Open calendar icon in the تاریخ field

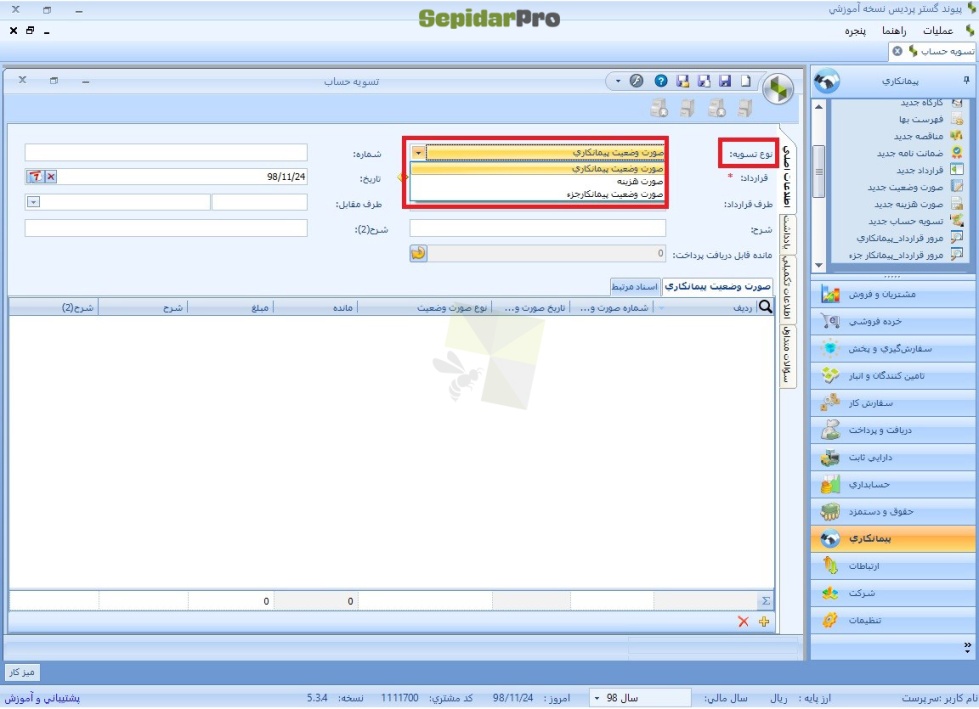tap(35, 177)
